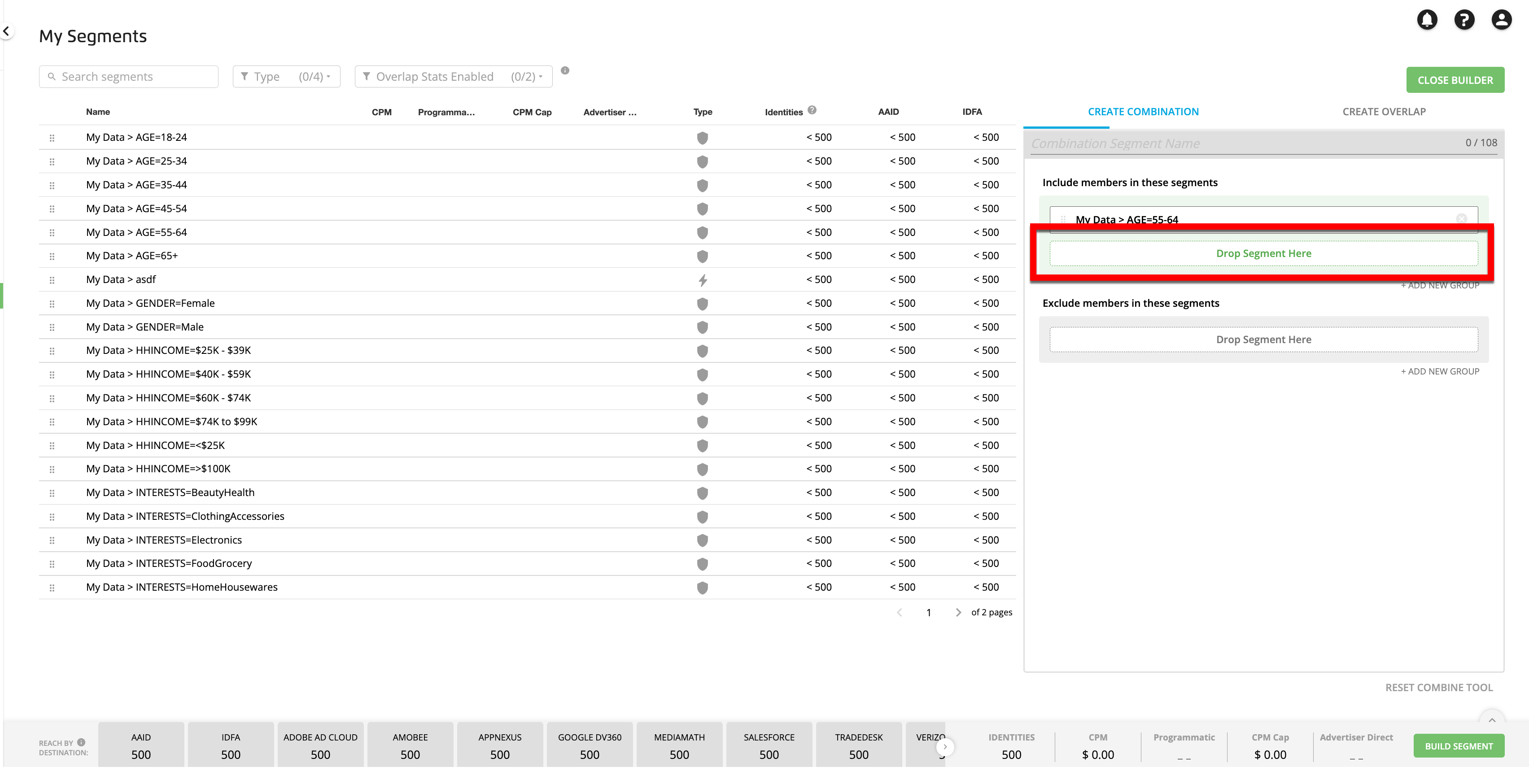1529x784 pixels.
Task: Click into the Search segments field
Action: click(x=129, y=77)
